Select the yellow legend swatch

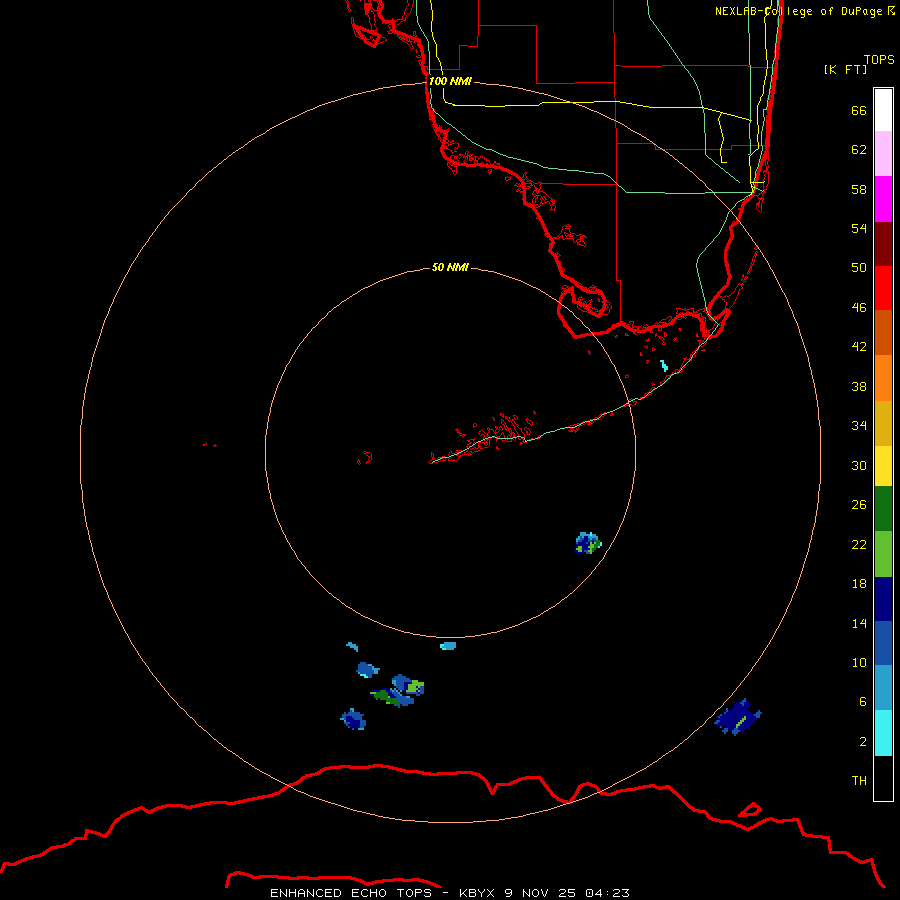pyautogui.click(x=883, y=465)
